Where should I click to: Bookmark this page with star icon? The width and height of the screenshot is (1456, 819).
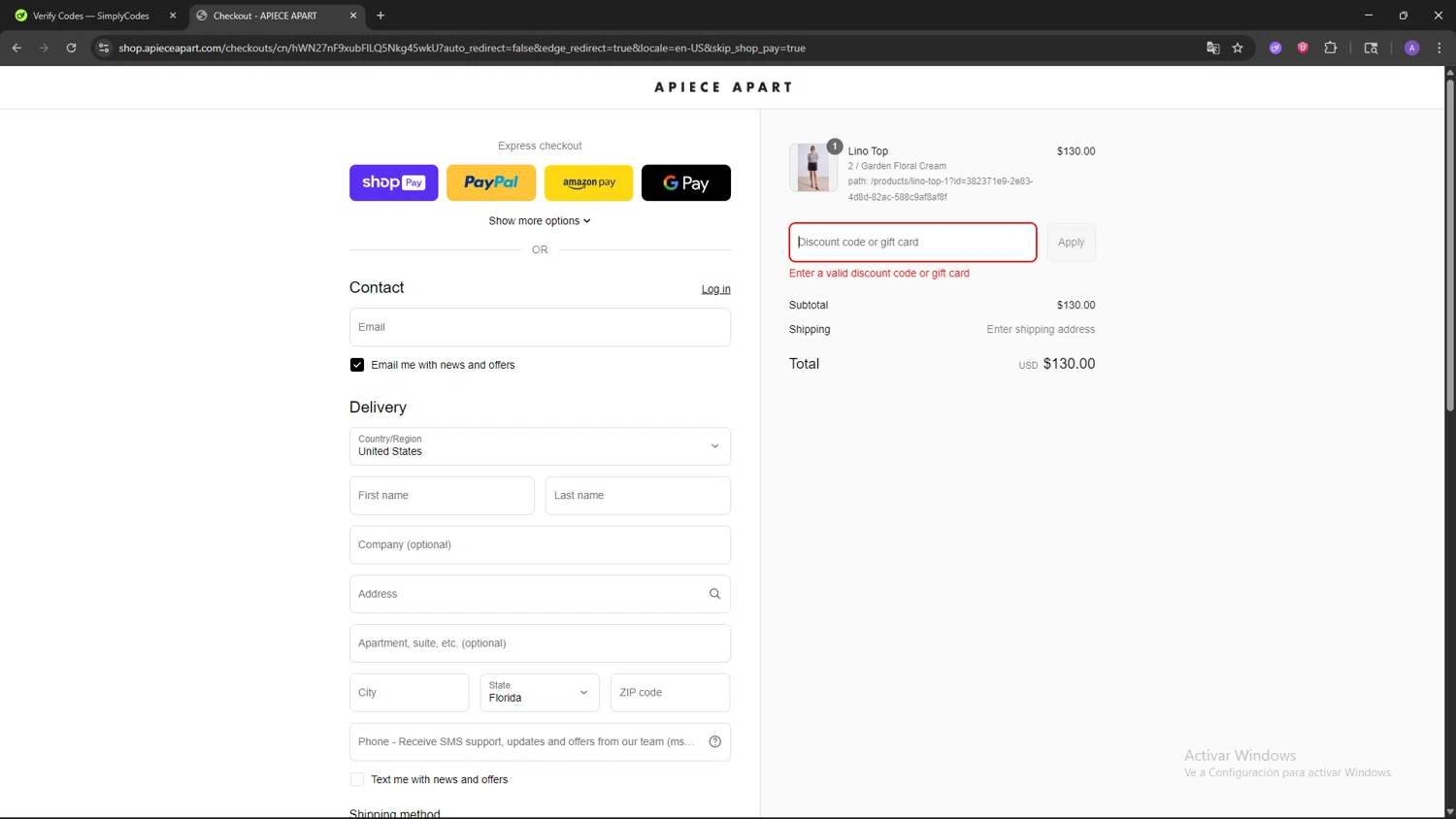coord(1238,48)
